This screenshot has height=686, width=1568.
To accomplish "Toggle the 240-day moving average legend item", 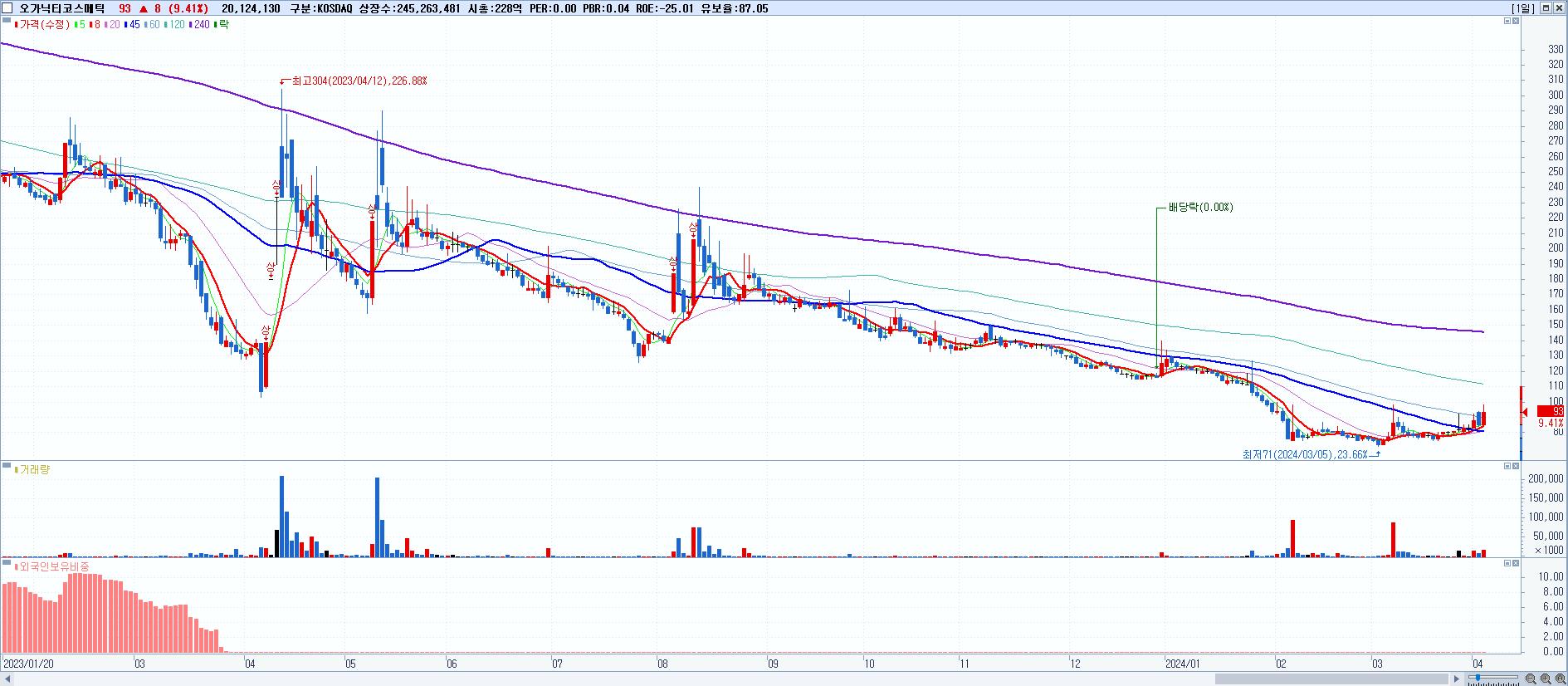I will point(199,25).
